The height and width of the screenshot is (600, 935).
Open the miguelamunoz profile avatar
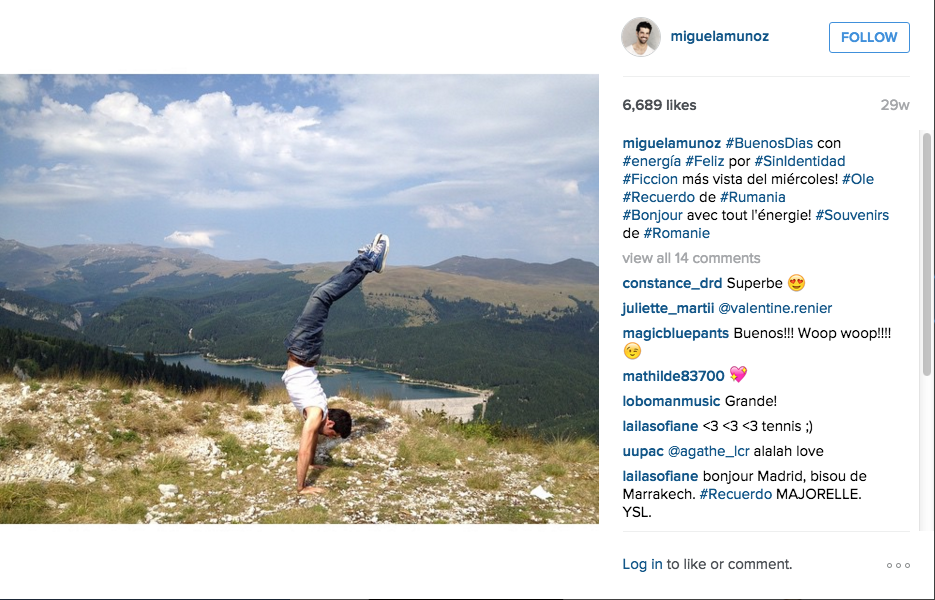point(641,37)
